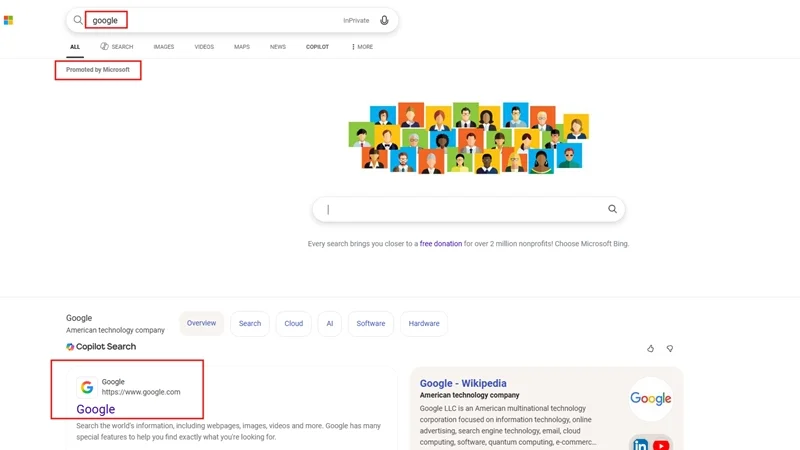Image resolution: width=800 pixels, height=450 pixels.
Task: Open the Google result title link
Action: (x=96, y=409)
